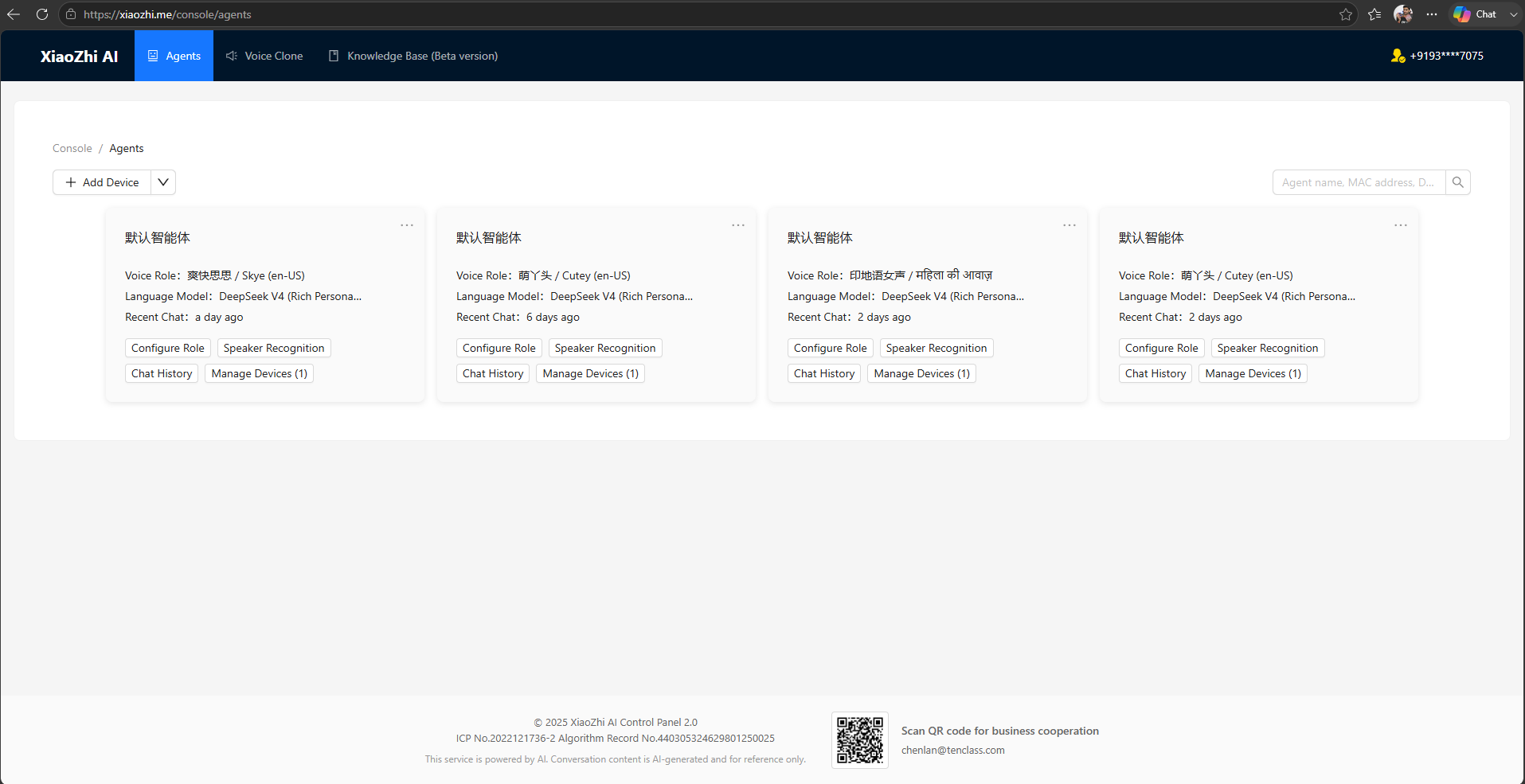The image size is (1525, 784).
Task: Open Speaker Recognition for the Skye agent
Action: point(274,348)
